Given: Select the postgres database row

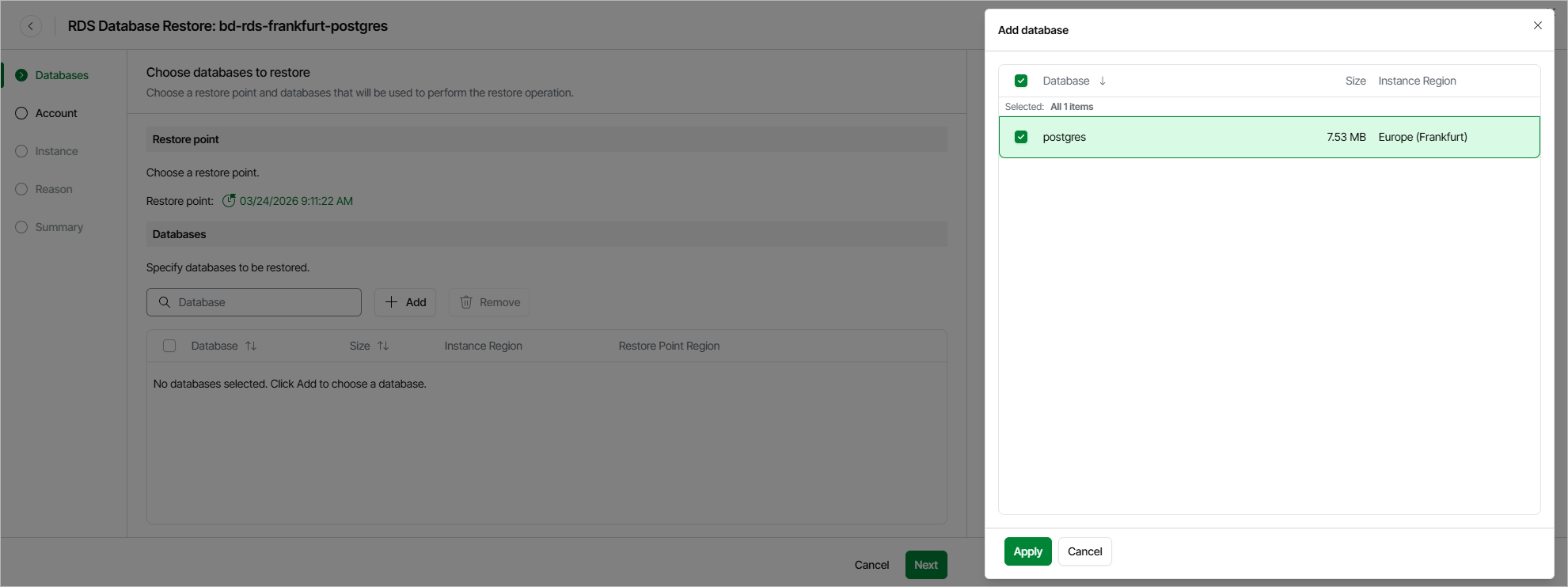Looking at the screenshot, I should tap(1187, 137).
